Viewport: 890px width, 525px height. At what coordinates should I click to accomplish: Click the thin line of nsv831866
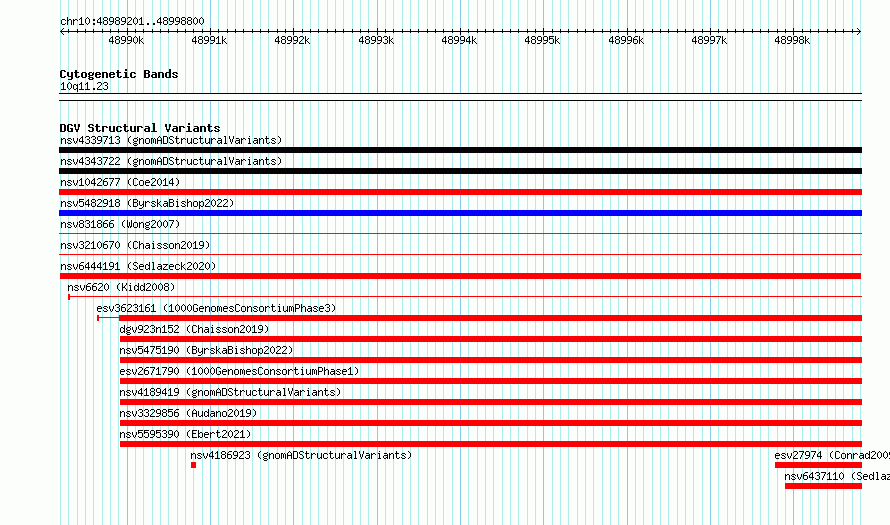[x=460, y=234]
